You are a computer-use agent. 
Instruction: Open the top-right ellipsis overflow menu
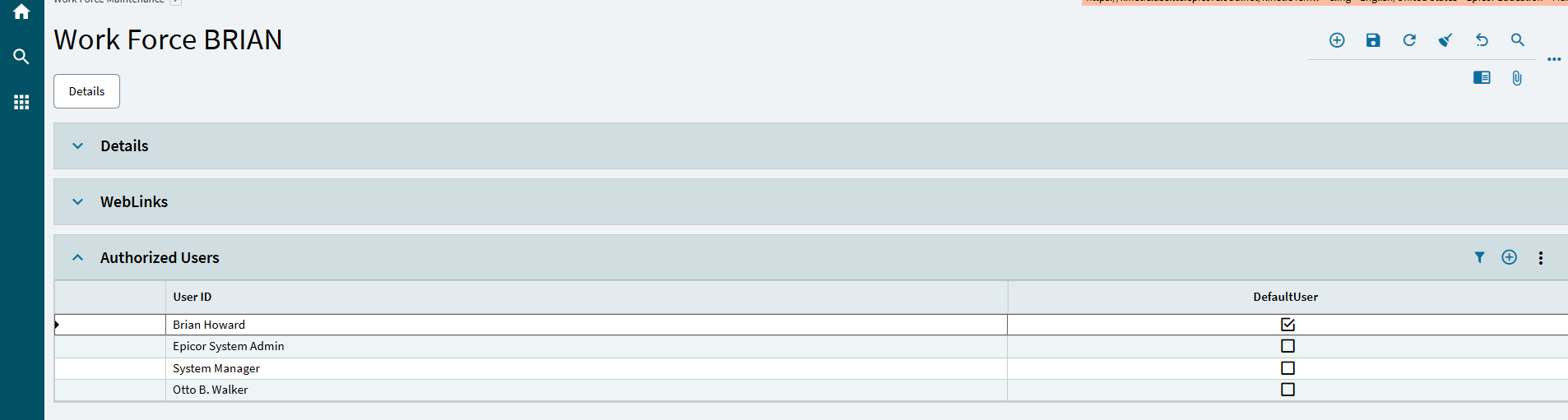tap(1554, 59)
